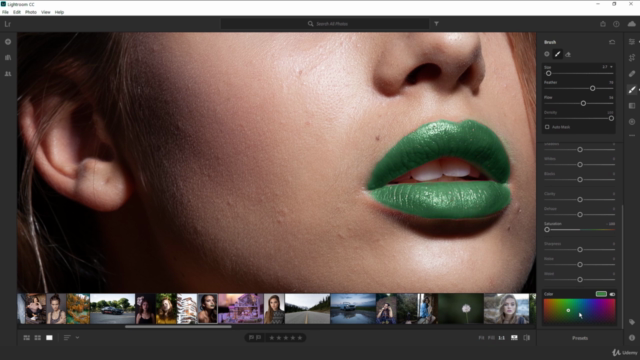The image size is (640, 360).
Task: Rate the photo five stars
Action: tap(300, 338)
